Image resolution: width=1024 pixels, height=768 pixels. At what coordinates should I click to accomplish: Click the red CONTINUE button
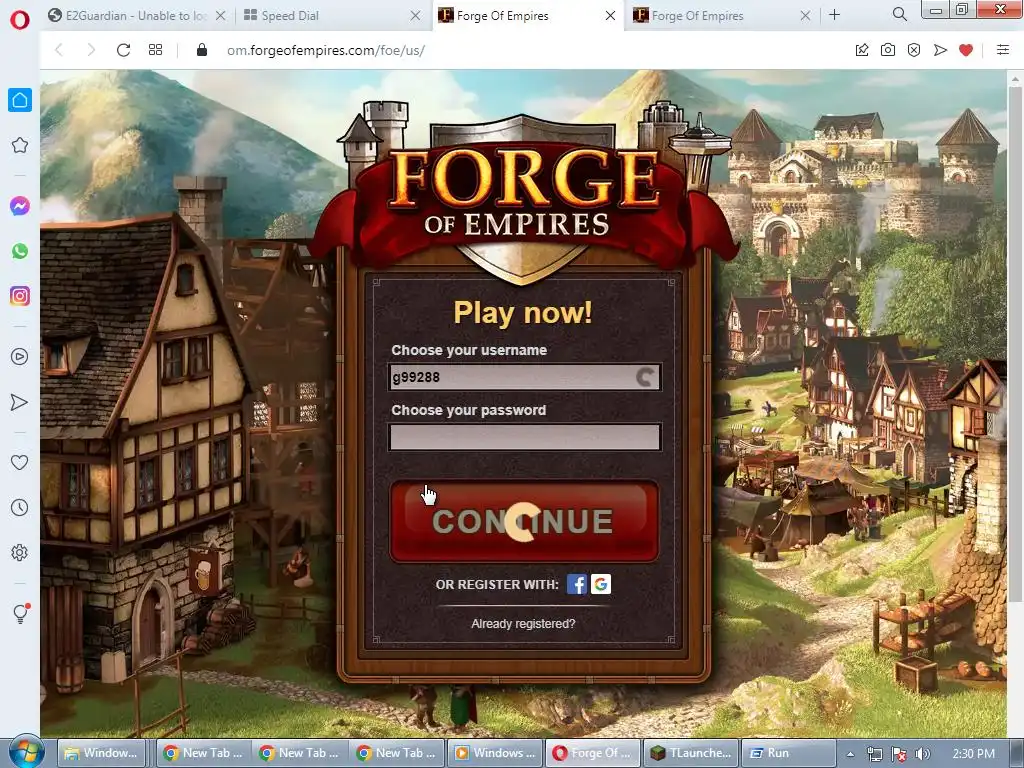click(x=524, y=521)
